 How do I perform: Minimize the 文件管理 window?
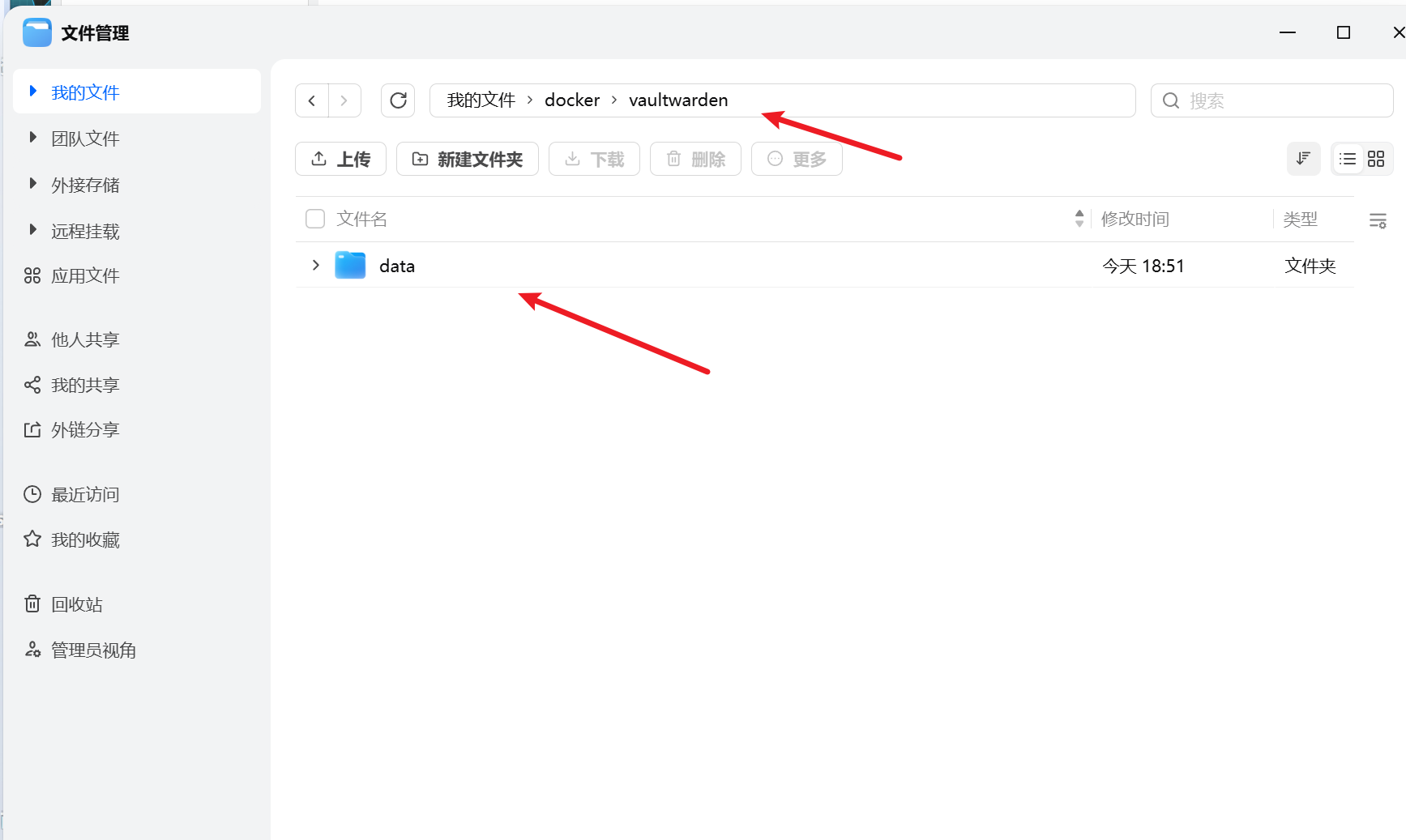[x=1288, y=32]
